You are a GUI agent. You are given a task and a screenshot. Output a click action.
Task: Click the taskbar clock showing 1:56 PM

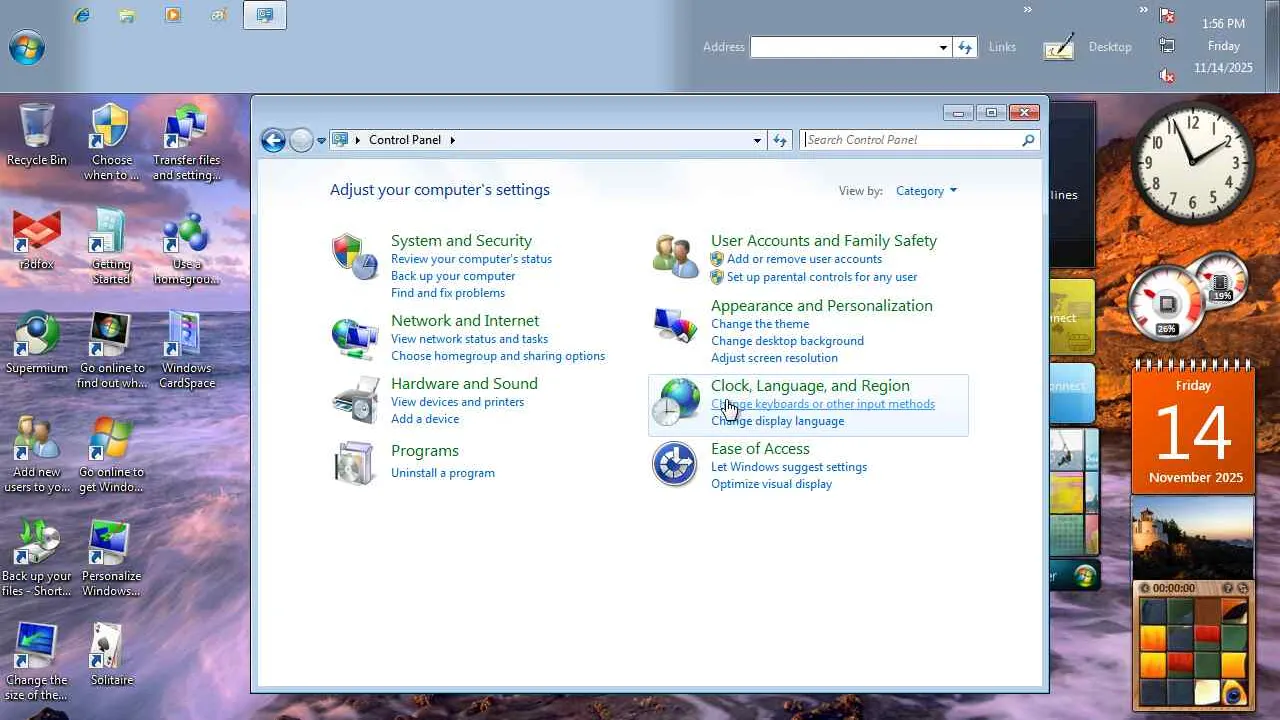1223,23
